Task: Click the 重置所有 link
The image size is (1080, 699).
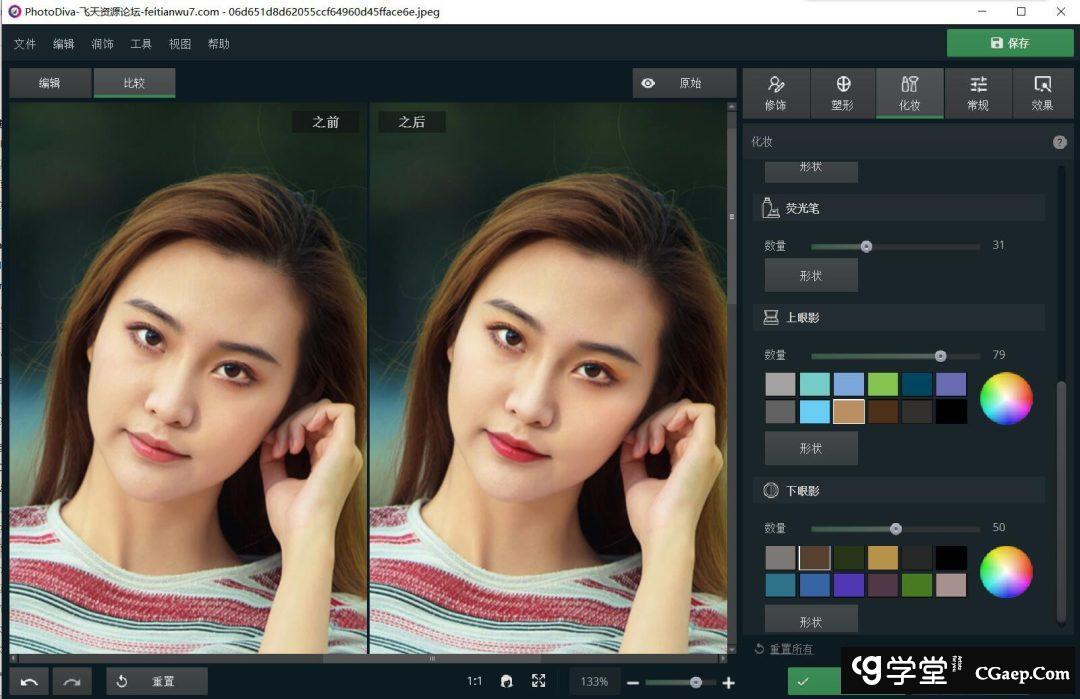Action: [790, 649]
